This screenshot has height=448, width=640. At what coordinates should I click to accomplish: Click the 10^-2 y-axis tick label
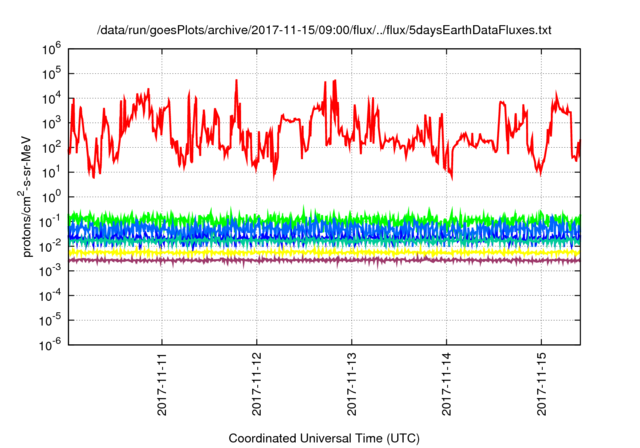(50, 246)
